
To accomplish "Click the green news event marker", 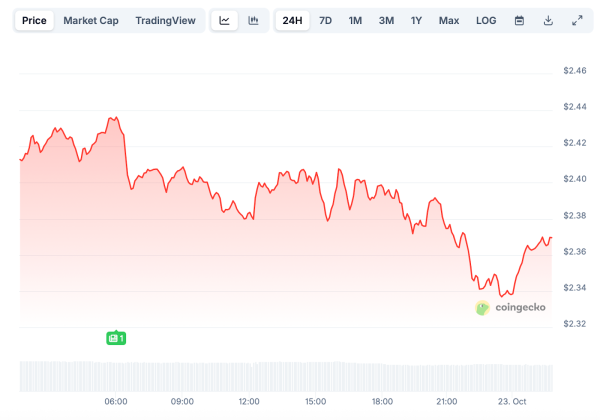I will pyautogui.click(x=116, y=338).
